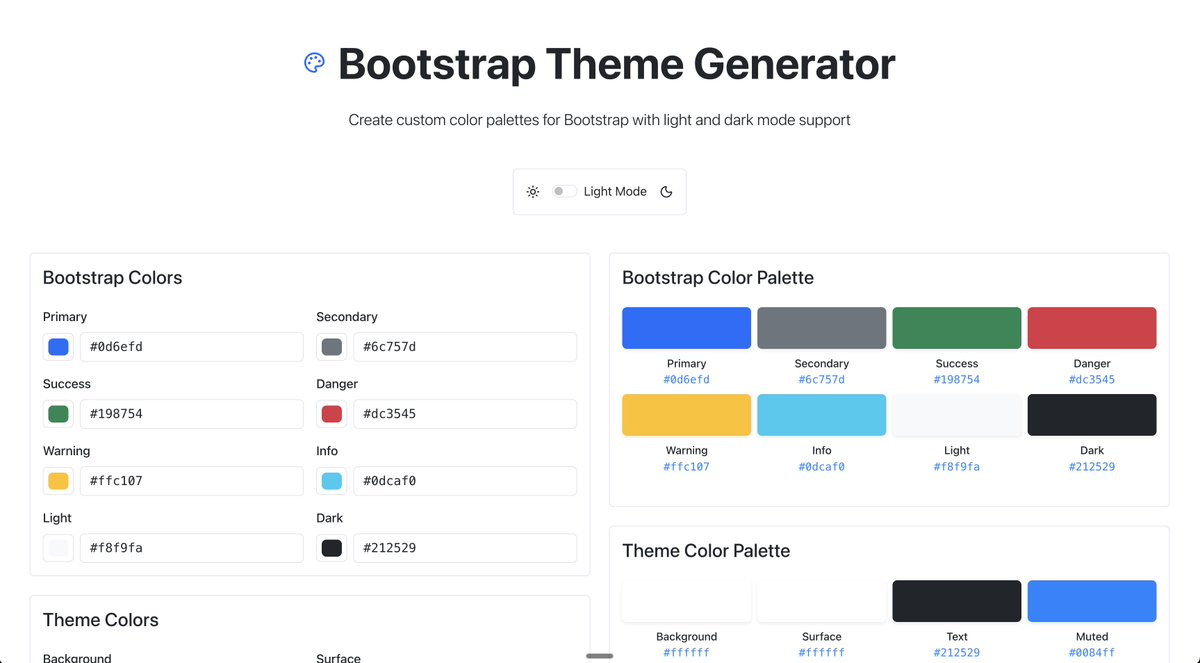The height and width of the screenshot is (663, 1200).
Task: Open the Warning color picker swatch
Action: click(58, 481)
